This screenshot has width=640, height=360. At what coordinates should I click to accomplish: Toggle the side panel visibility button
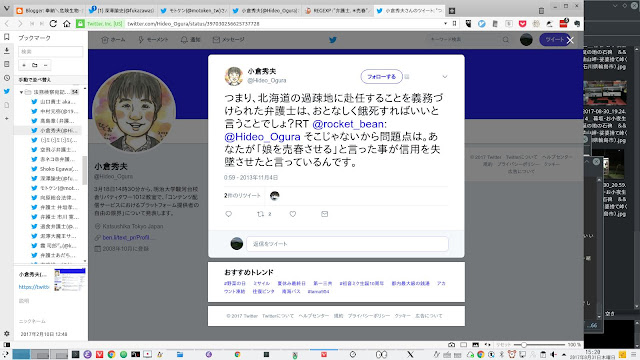tap(7, 344)
